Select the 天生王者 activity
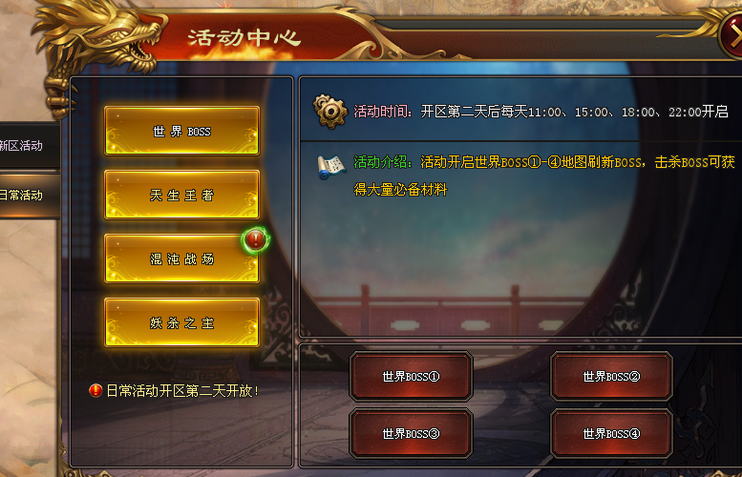The width and height of the screenshot is (742, 477). click(182, 195)
